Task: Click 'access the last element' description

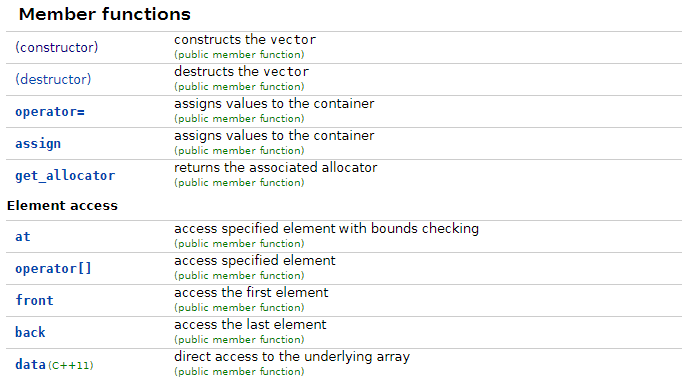Action: click(250, 325)
